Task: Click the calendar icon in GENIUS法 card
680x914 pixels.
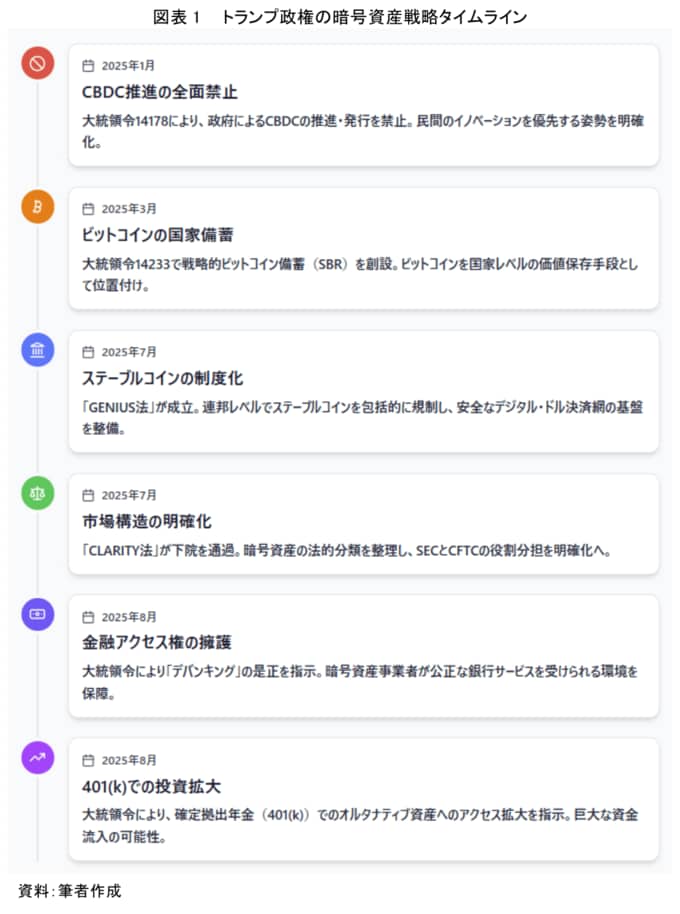Action: pos(88,352)
